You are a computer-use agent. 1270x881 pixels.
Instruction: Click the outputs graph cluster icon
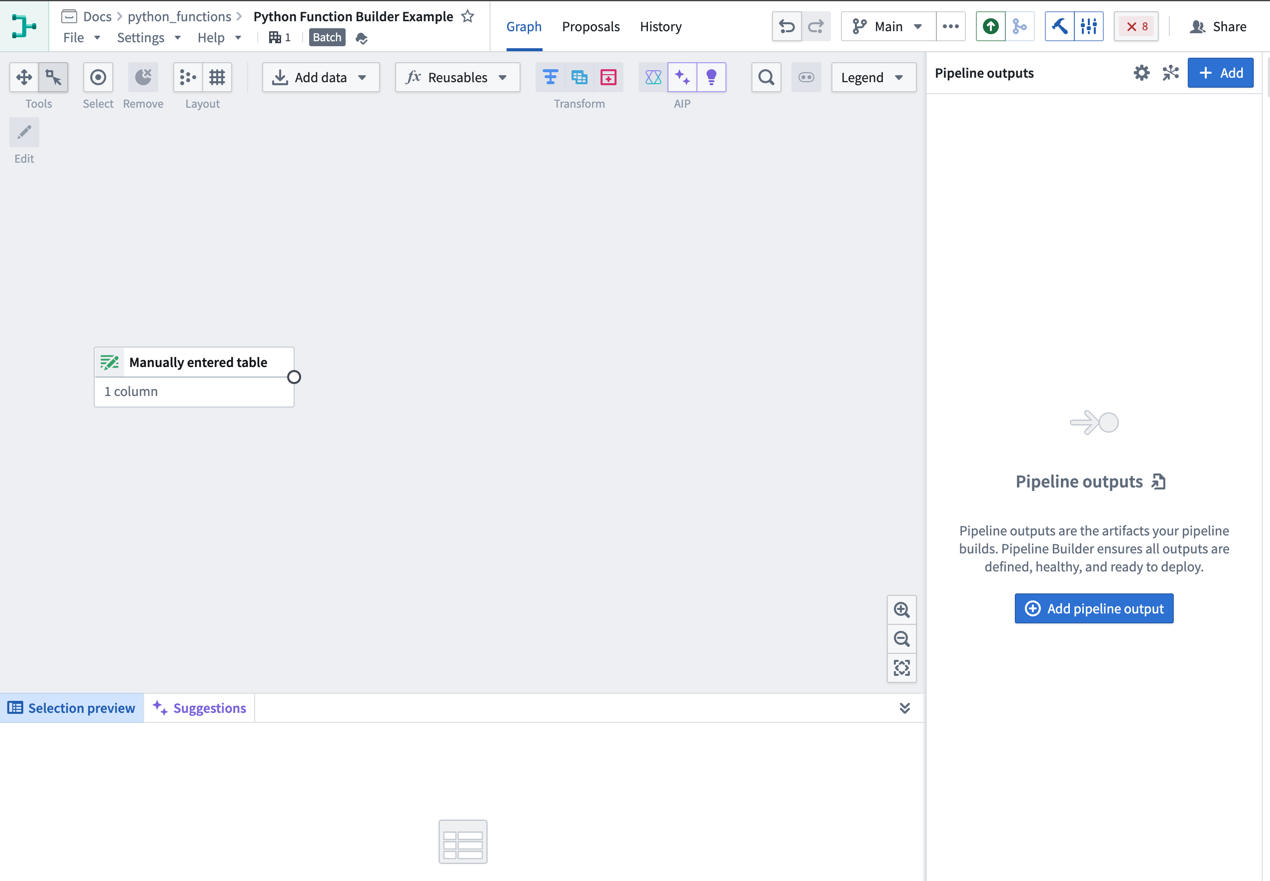(1170, 73)
